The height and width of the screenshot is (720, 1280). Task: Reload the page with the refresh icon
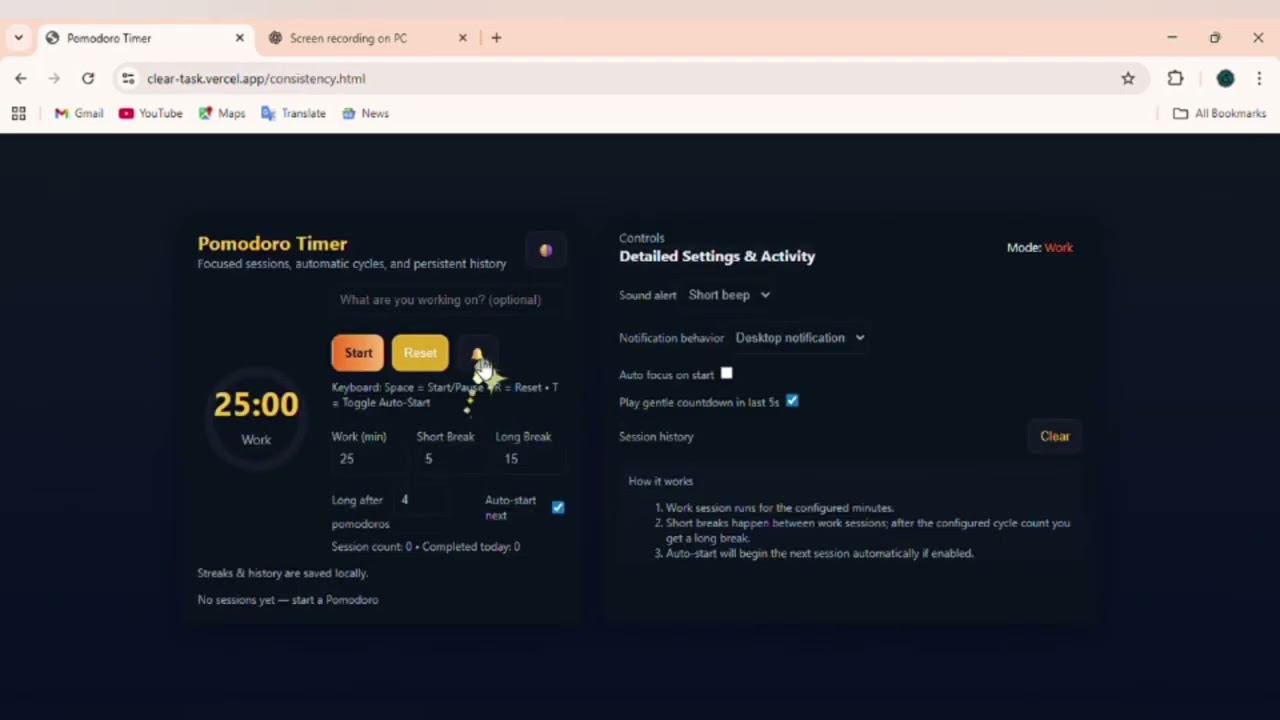click(88, 78)
